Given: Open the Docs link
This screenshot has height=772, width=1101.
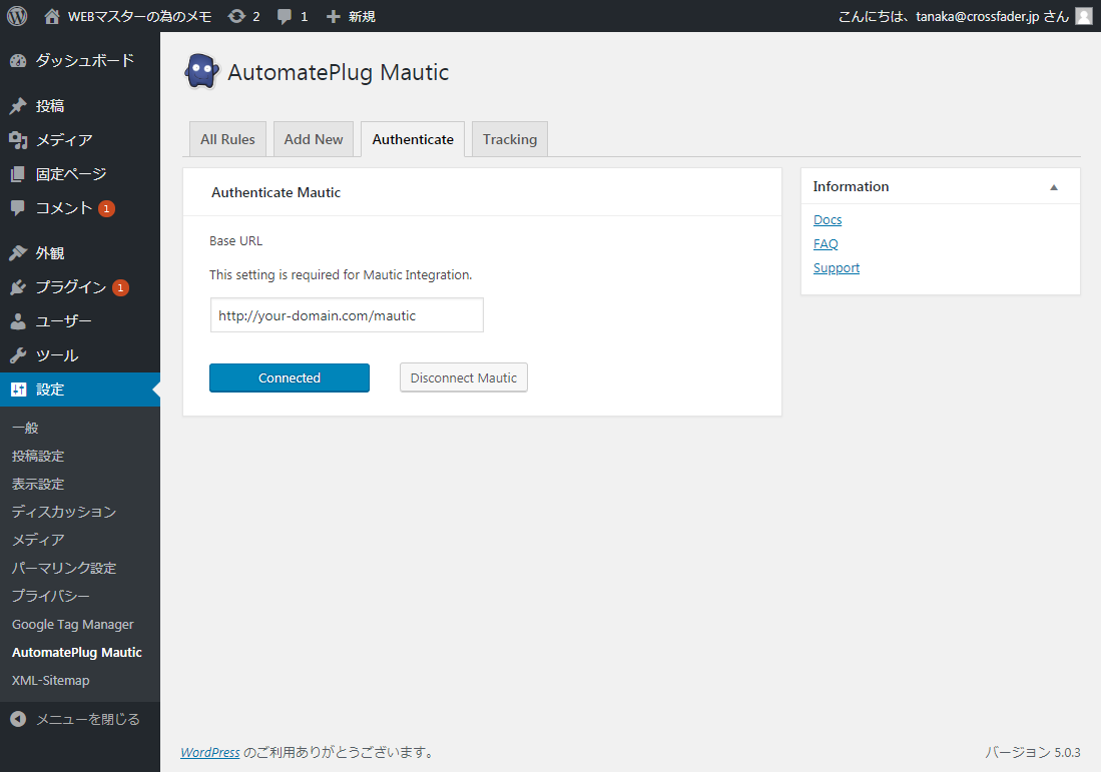Looking at the screenshot, I should coord(827,220).
